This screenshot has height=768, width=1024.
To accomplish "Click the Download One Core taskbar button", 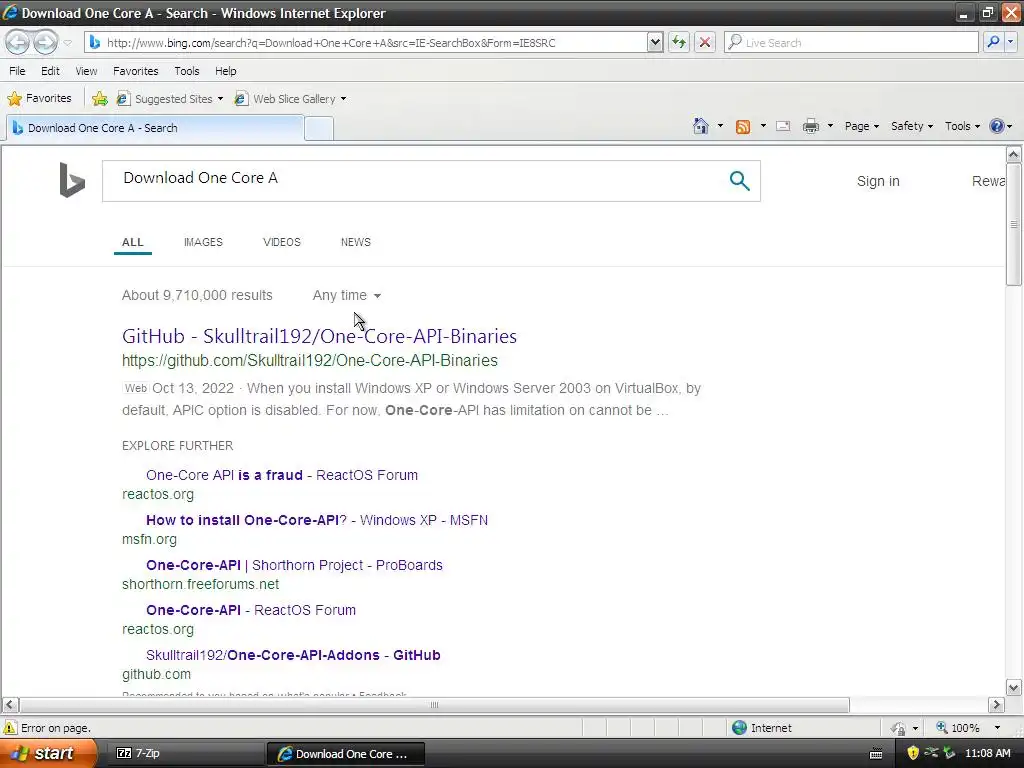I will point(345,754).
